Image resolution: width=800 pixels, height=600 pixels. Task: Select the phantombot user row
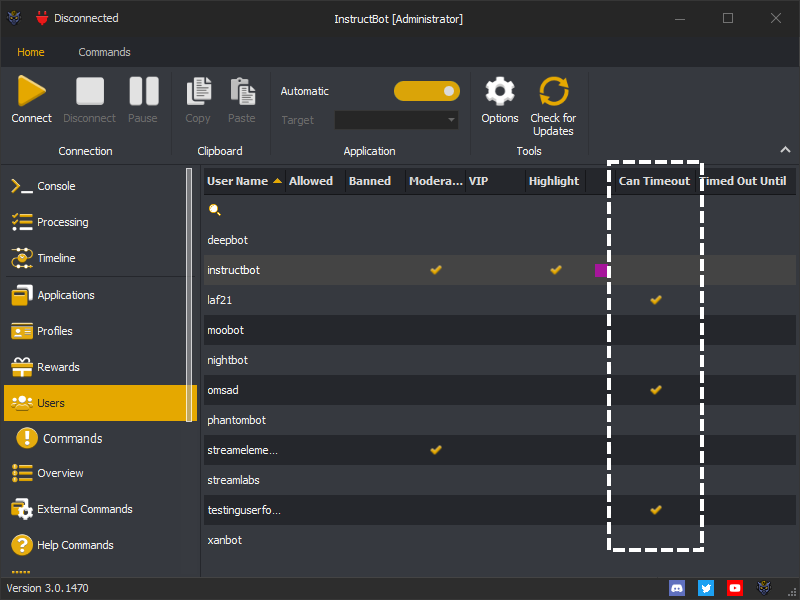click(x=500, y=420)
